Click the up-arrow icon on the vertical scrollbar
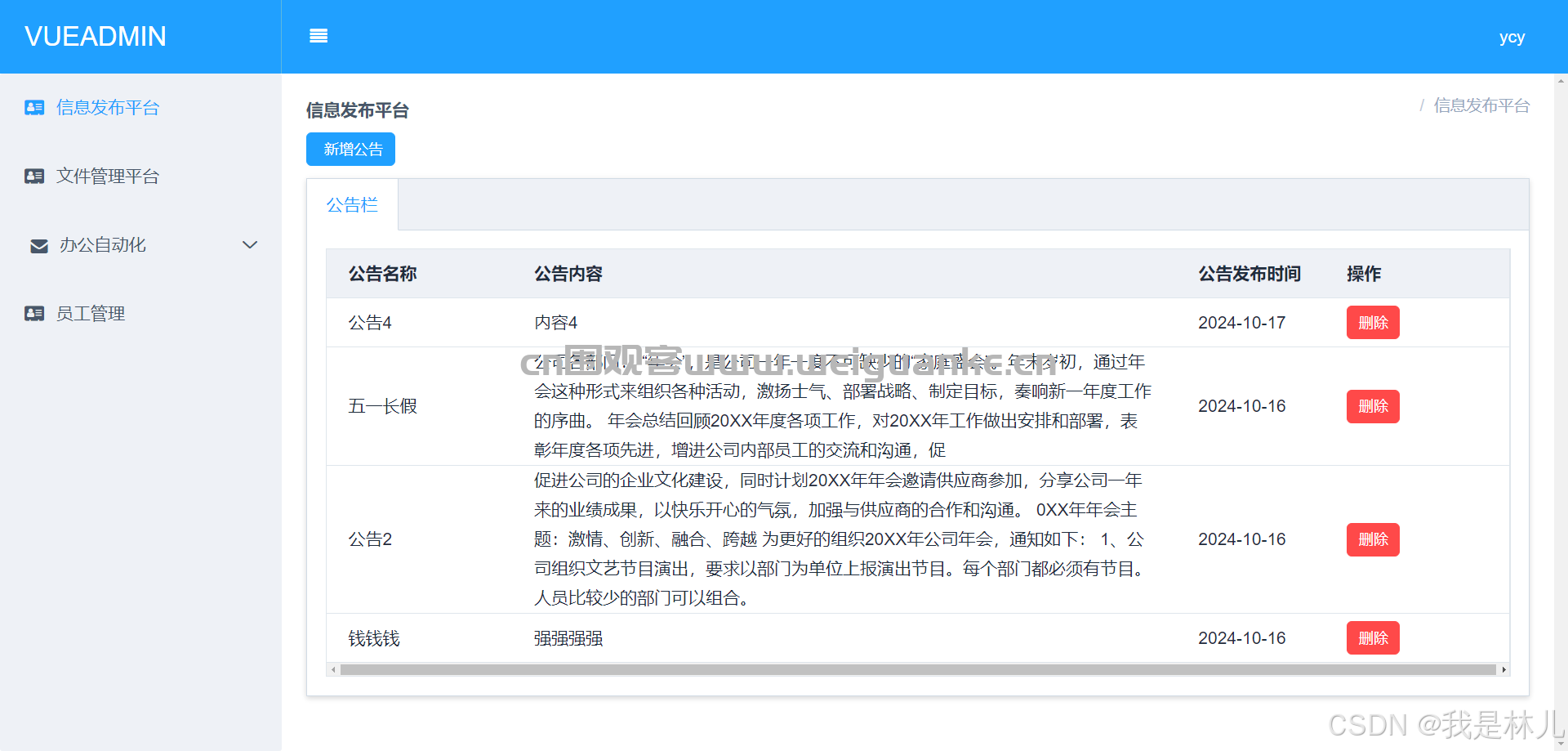 coord(1561,80)
